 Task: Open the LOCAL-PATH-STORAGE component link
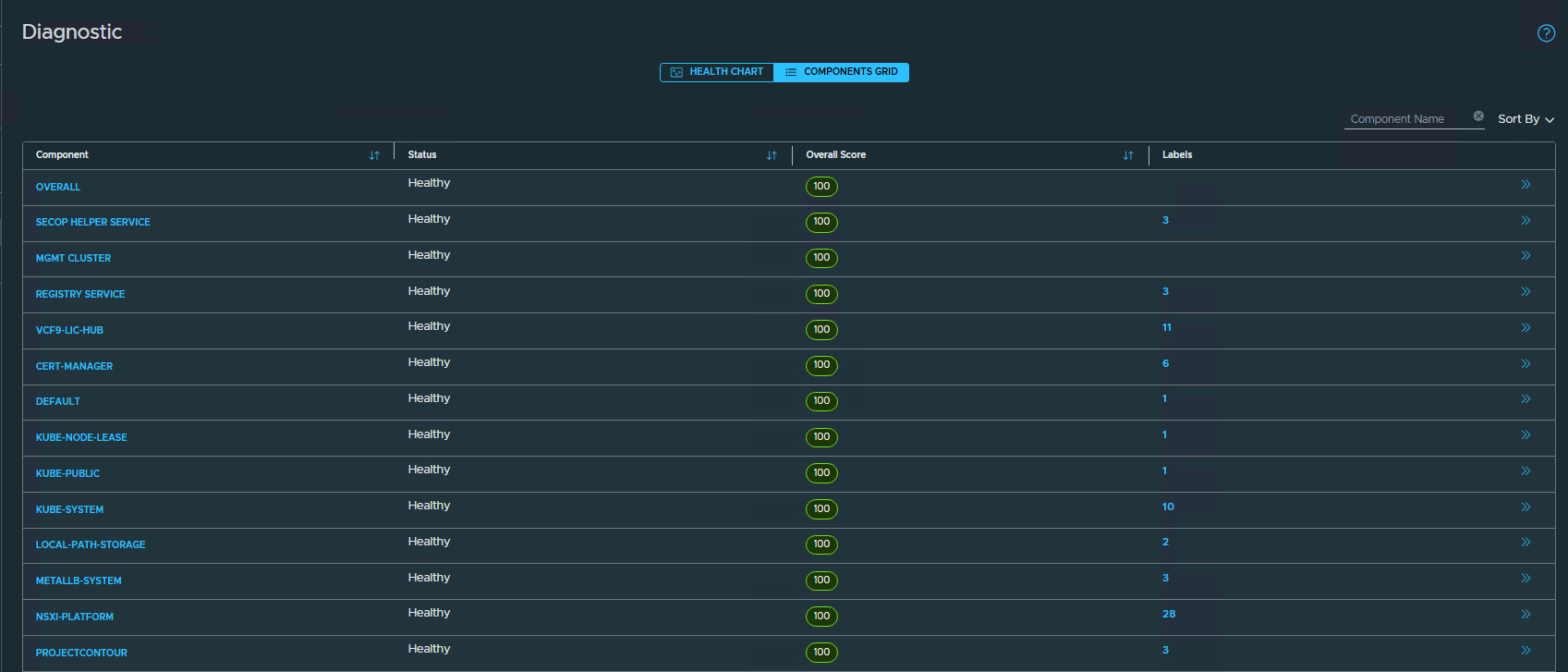point(91,544)
